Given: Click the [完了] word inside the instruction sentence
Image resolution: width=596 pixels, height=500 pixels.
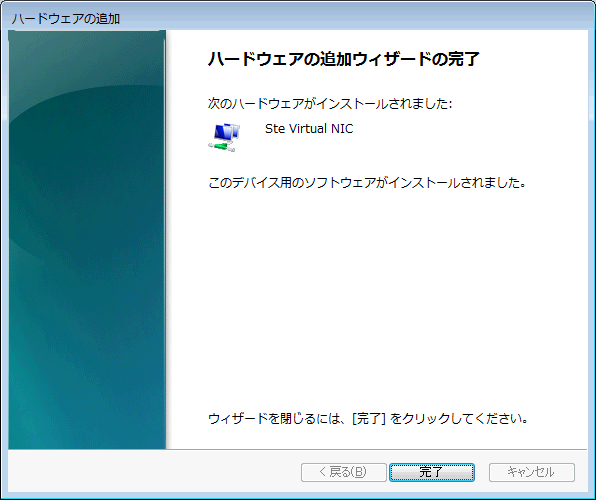Looking at the screenshot, I should tap(369, 419).
